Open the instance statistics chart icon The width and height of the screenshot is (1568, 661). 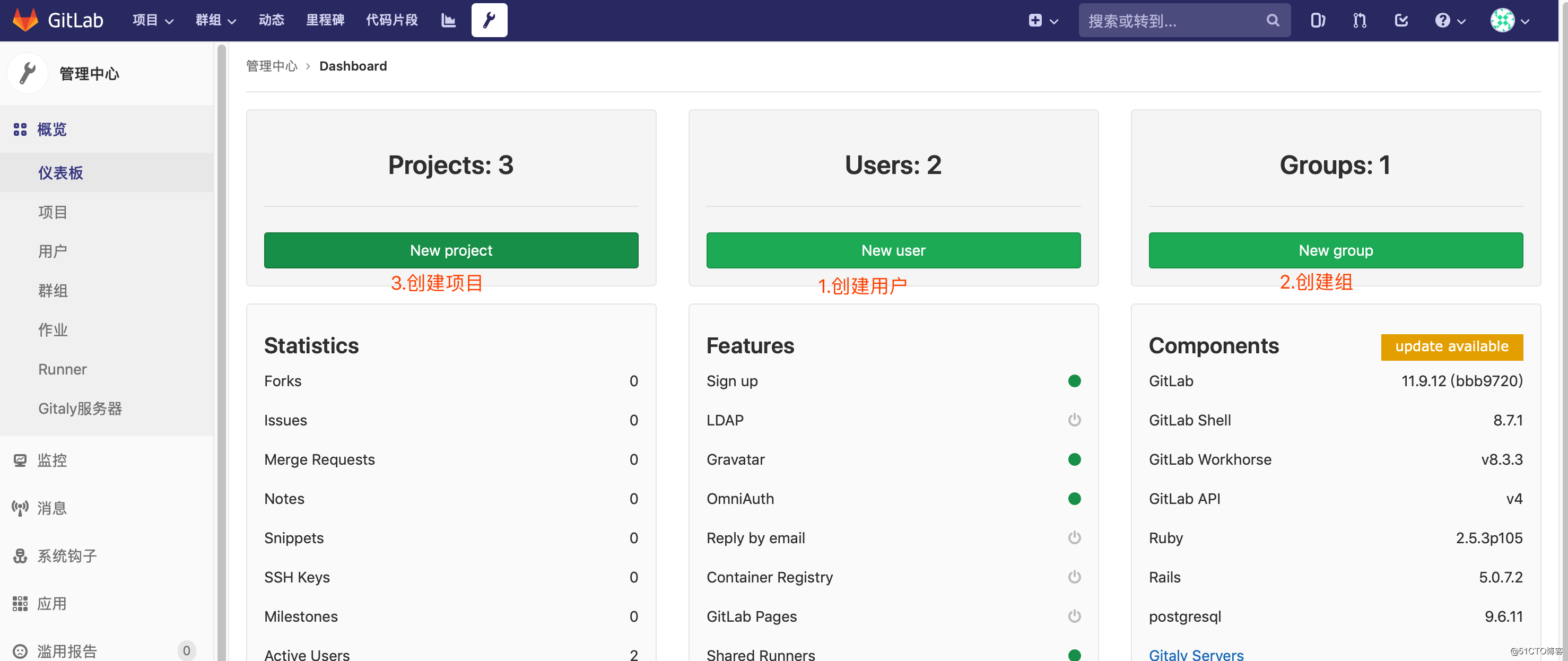[449, 20]
